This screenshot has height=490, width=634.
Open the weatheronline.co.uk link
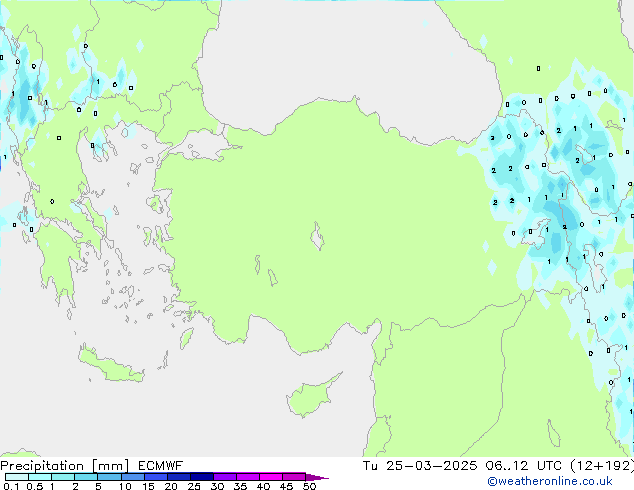click(549, 481)
